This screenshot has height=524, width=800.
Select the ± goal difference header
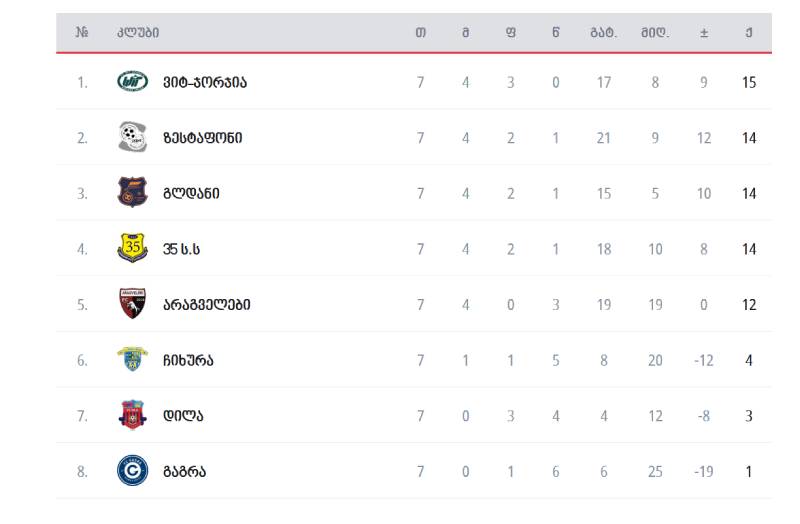point(704,33)
